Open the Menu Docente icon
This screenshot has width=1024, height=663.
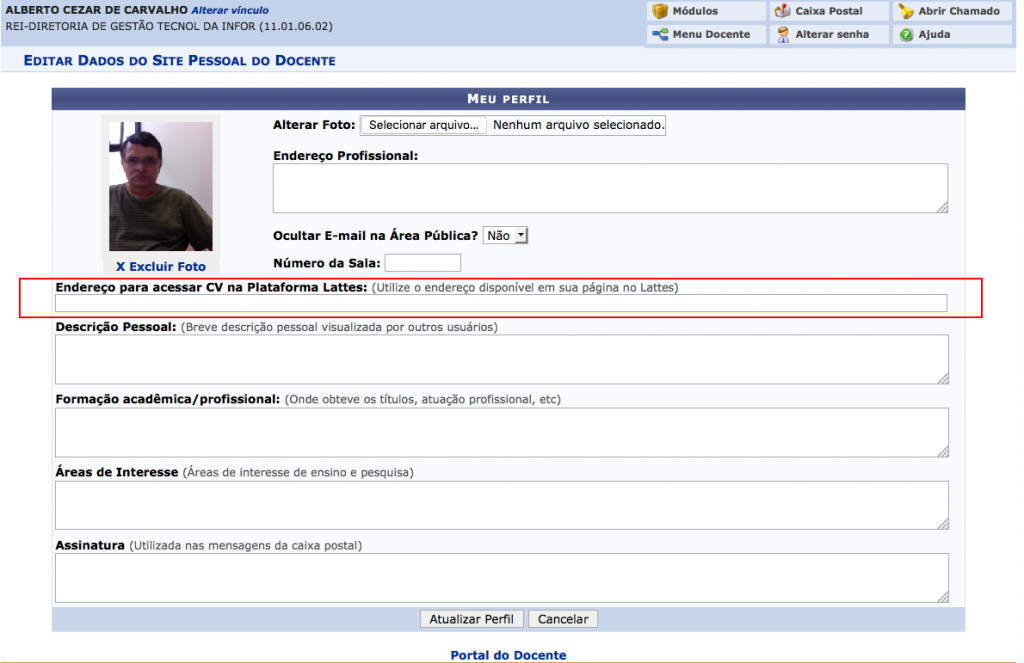click(x=660, y=35)
